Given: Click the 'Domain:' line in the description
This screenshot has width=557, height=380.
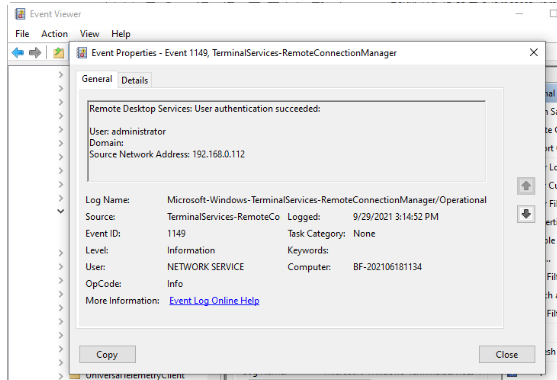Looking at the screenshot, I should pyautogui.click(x=107, y=143).
